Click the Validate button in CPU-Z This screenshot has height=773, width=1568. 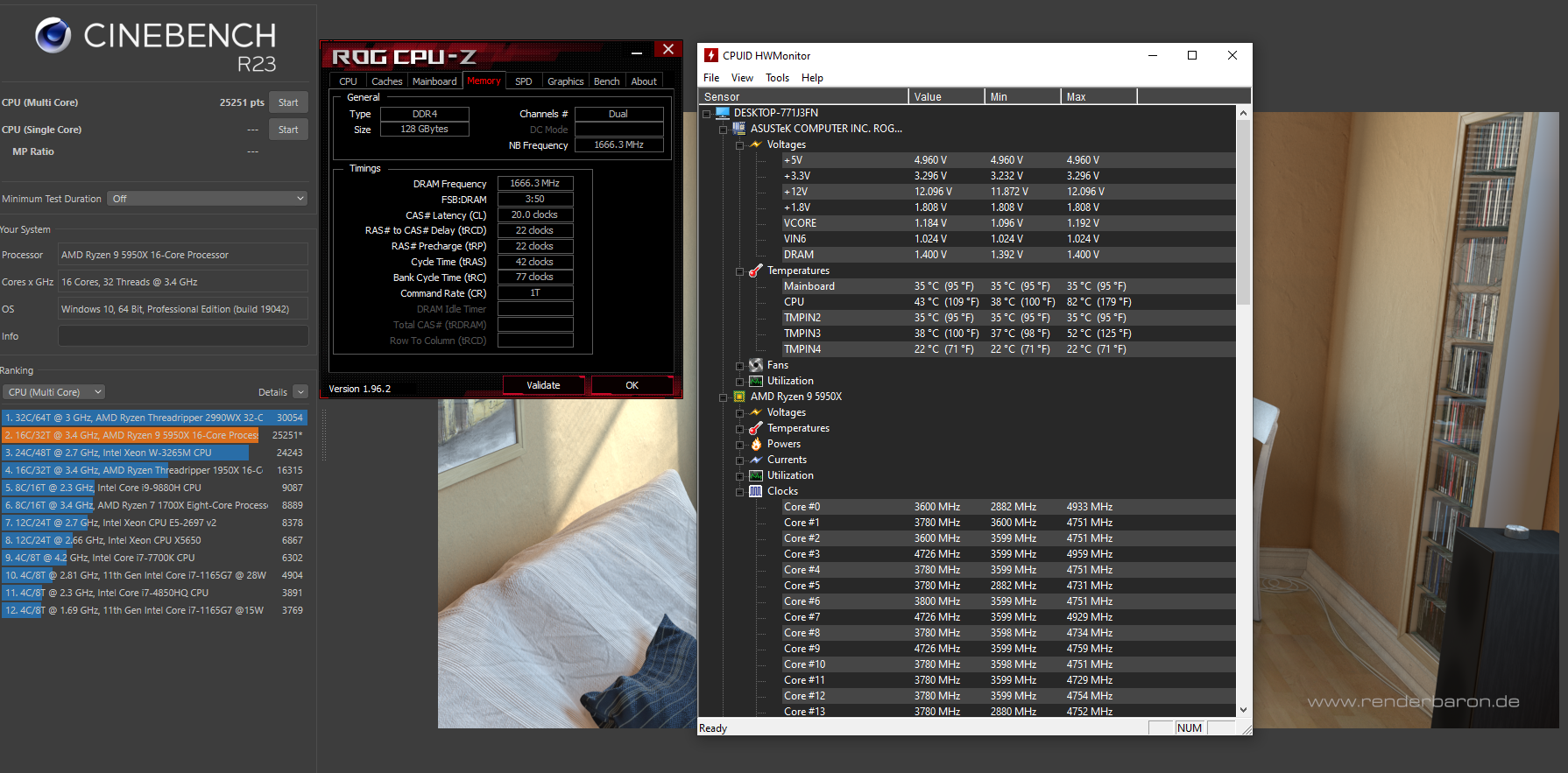[543, 385]
